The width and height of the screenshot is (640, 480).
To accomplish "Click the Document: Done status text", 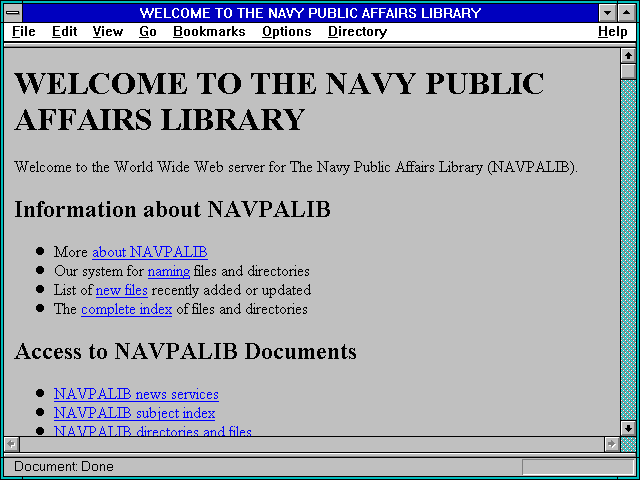I will (64, 467).
